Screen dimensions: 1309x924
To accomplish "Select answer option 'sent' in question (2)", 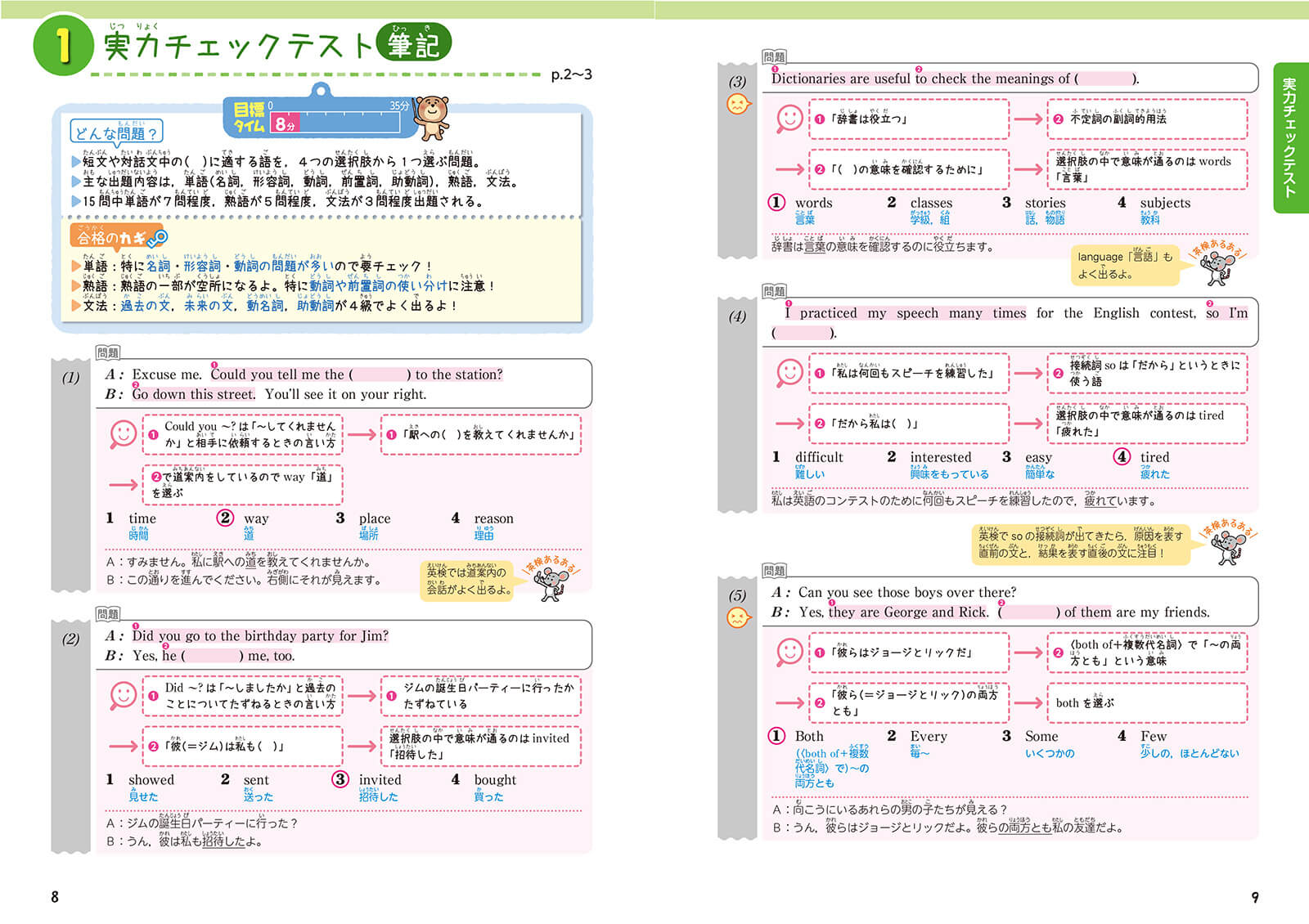I will (x=256, y=780).
